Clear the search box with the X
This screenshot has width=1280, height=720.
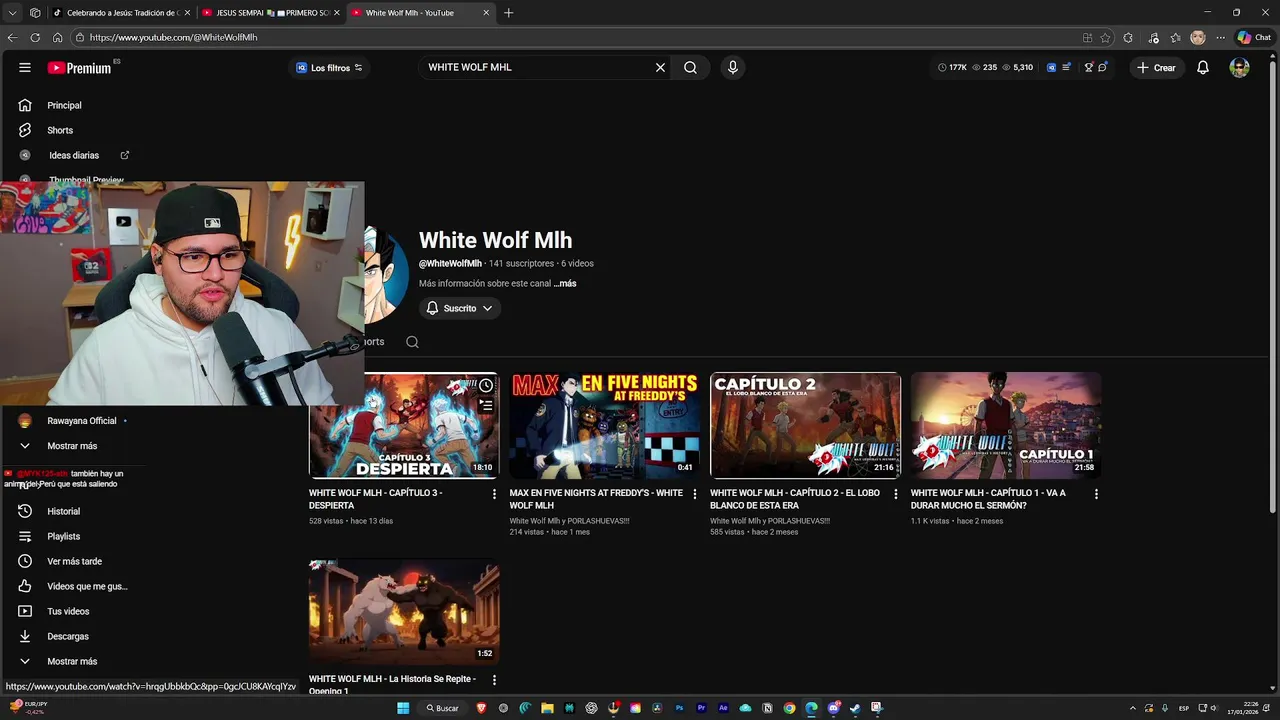point(660,67)
